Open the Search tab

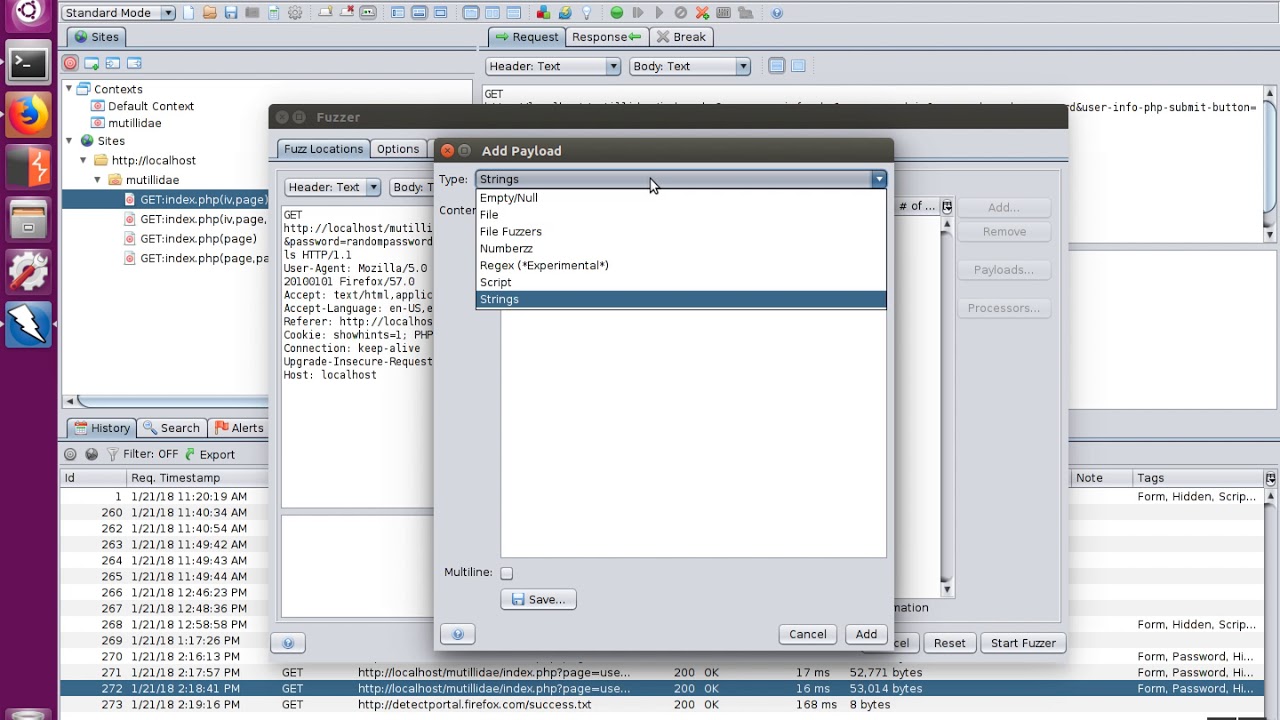172,428
